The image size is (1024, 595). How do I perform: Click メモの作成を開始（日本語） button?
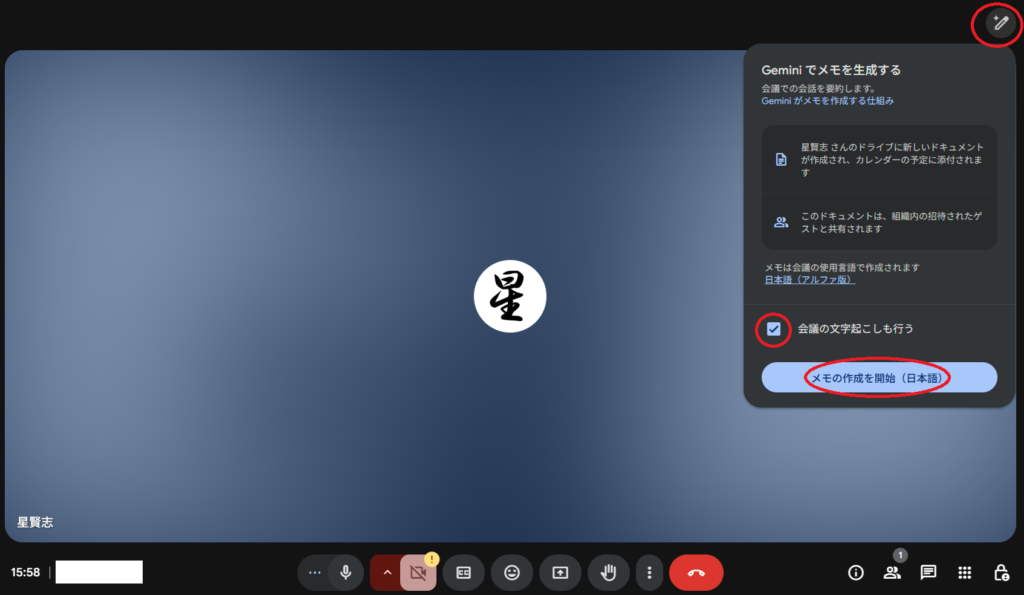point(879,378)
